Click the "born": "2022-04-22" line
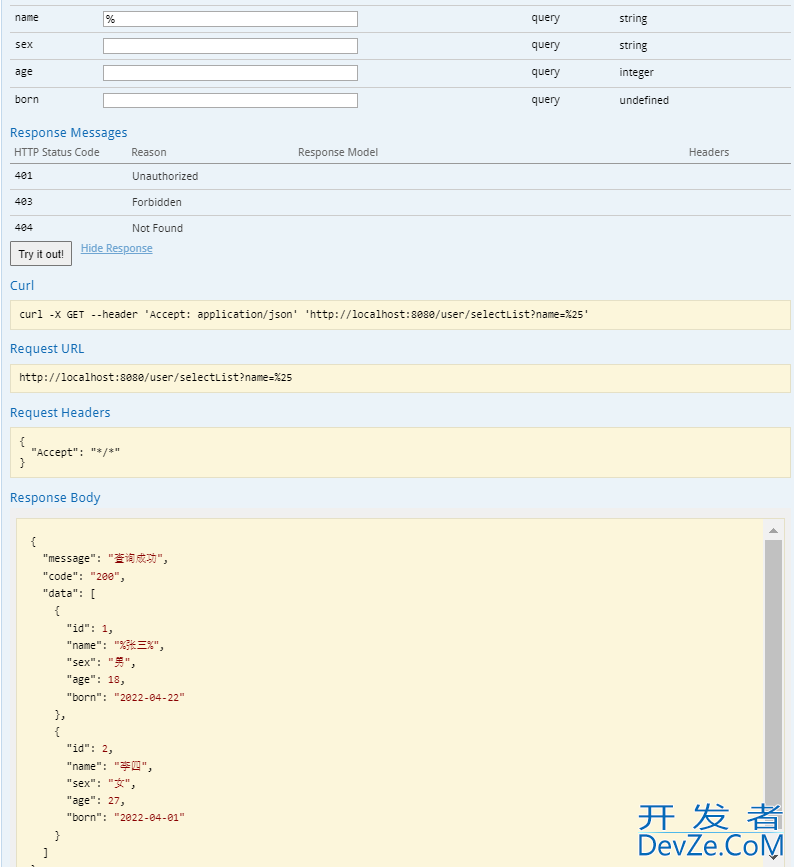 (126, 697)
